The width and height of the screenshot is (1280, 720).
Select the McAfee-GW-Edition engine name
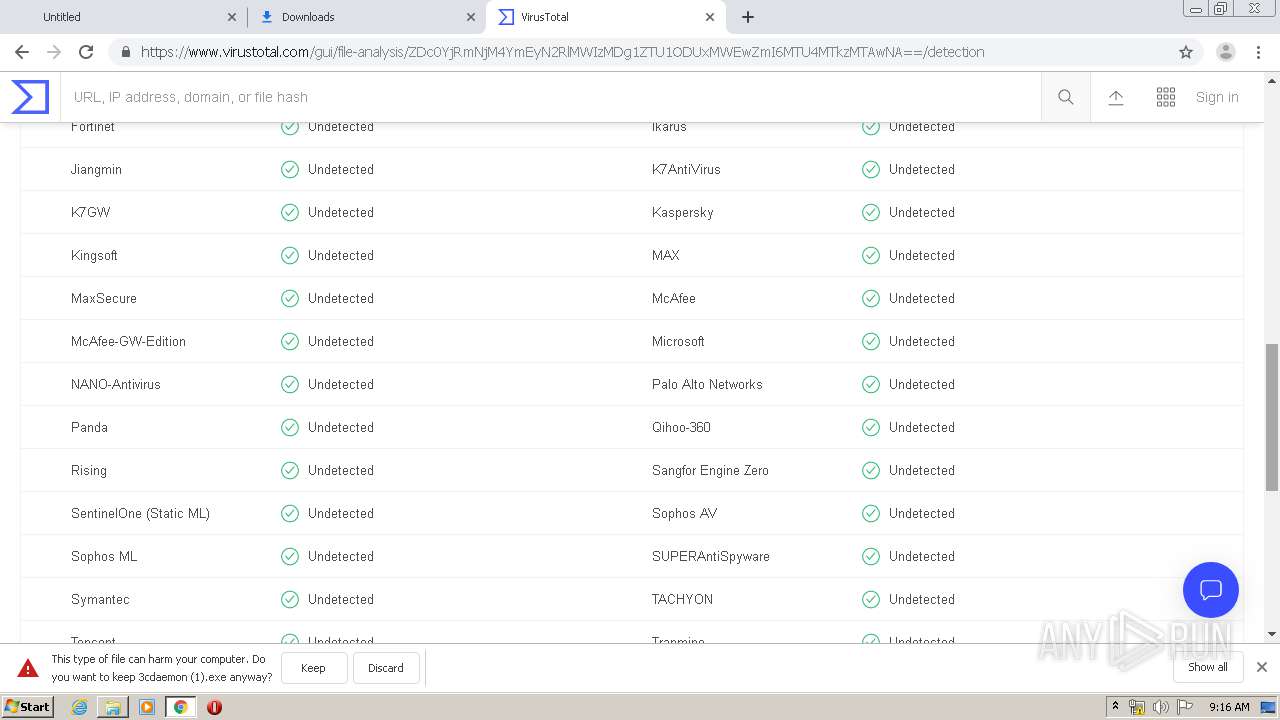click(128, 341)
